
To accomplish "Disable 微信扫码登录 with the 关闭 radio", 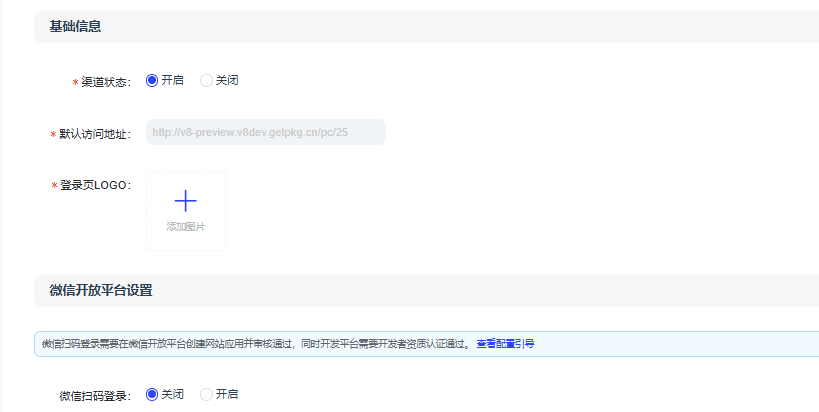I will coord(152,394).
